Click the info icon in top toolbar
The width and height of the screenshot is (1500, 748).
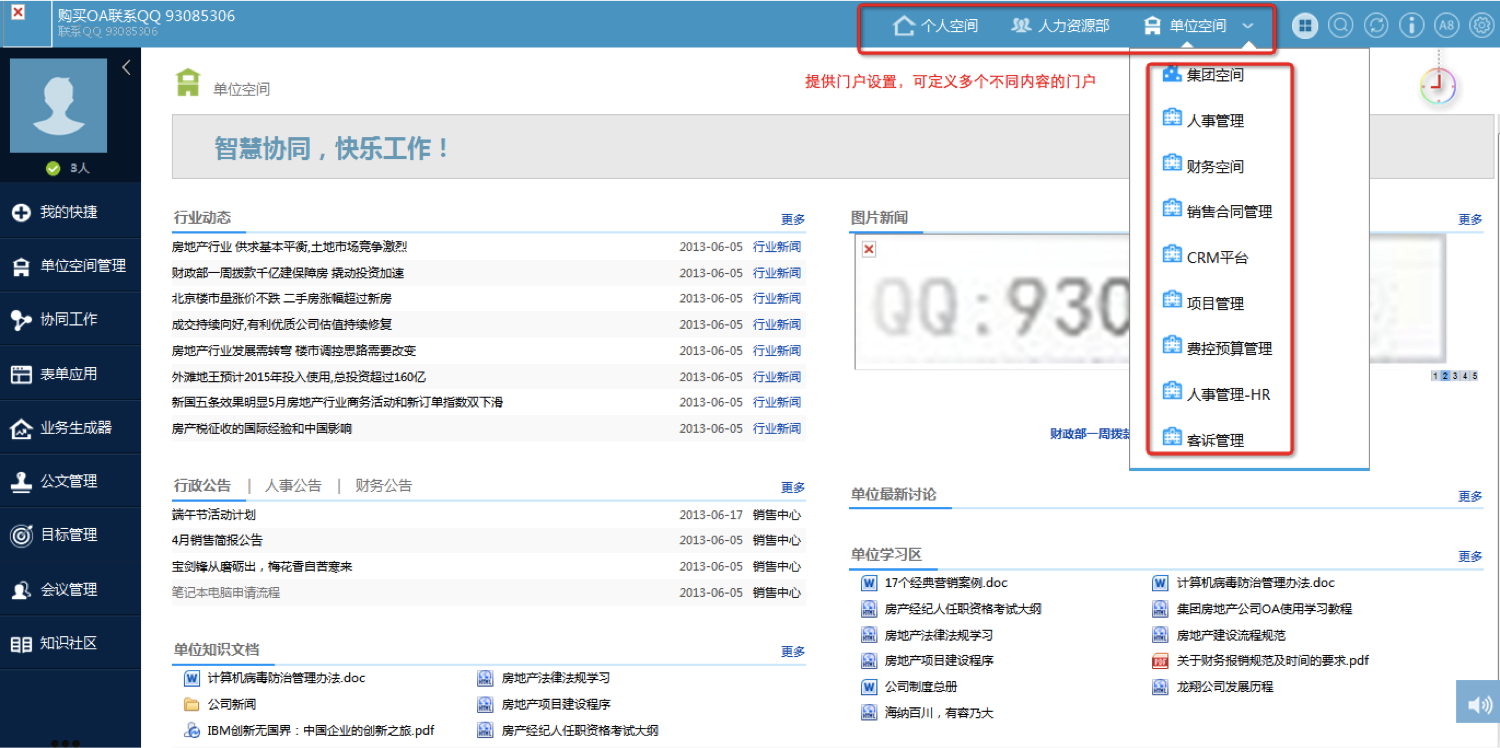pyautogui.click(x=1411, y=26)
